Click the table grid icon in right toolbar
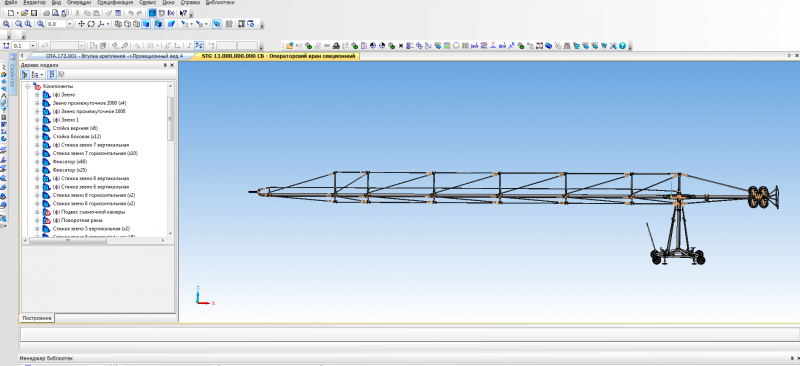Image resolution: width=800 pixels, height=366 pixels. tap(465, 45)
